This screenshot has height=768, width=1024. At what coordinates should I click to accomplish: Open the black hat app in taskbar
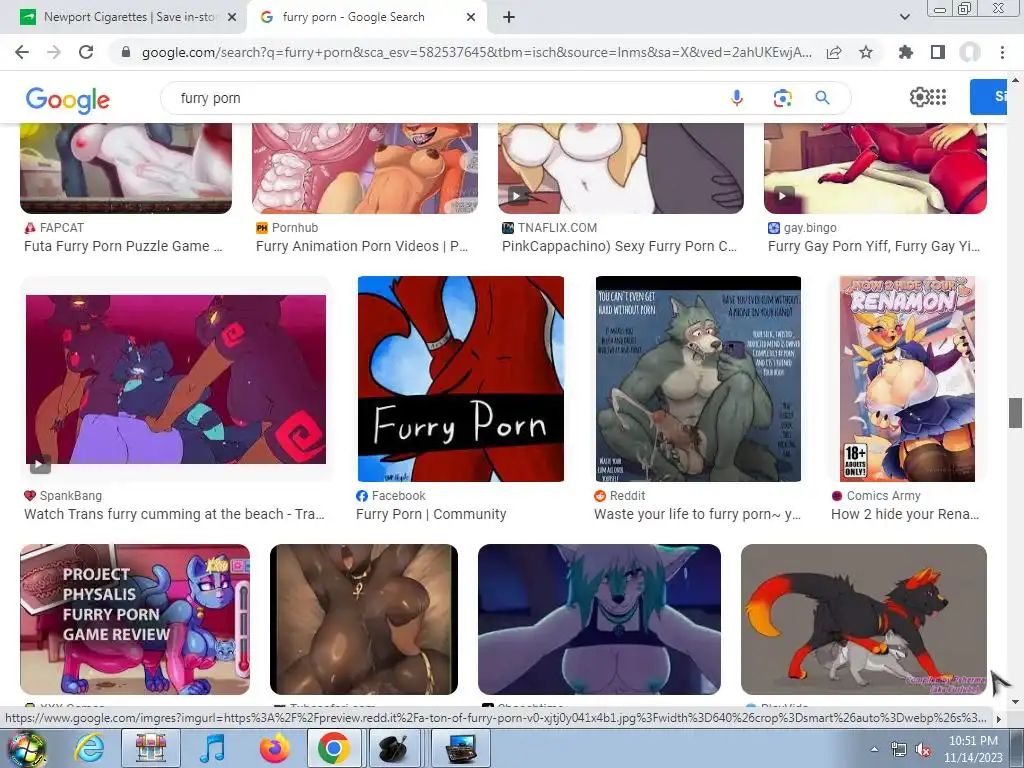(x=396, y=748)
